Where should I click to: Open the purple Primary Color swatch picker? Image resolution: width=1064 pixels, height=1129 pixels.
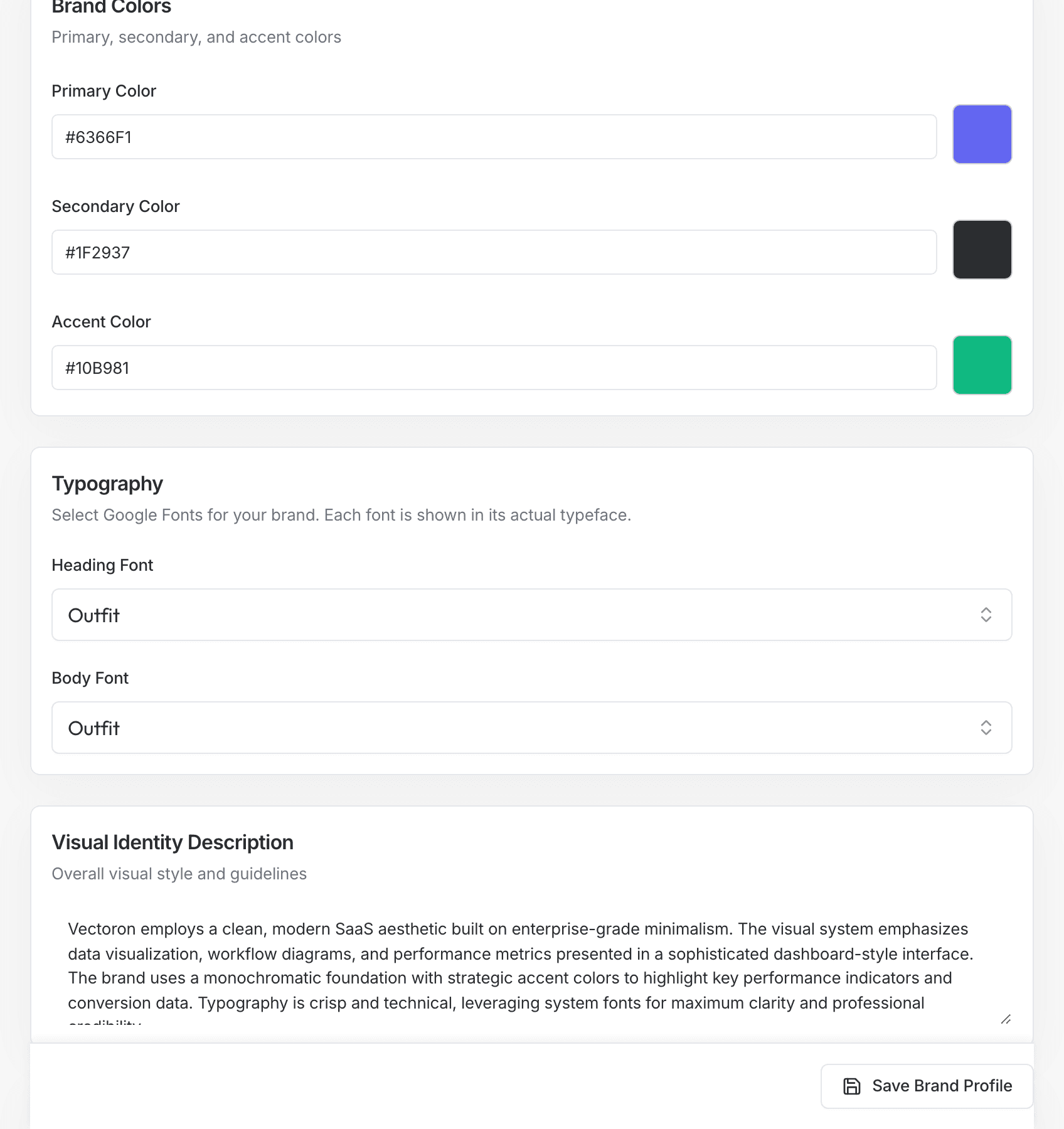[x=982, y=134]
